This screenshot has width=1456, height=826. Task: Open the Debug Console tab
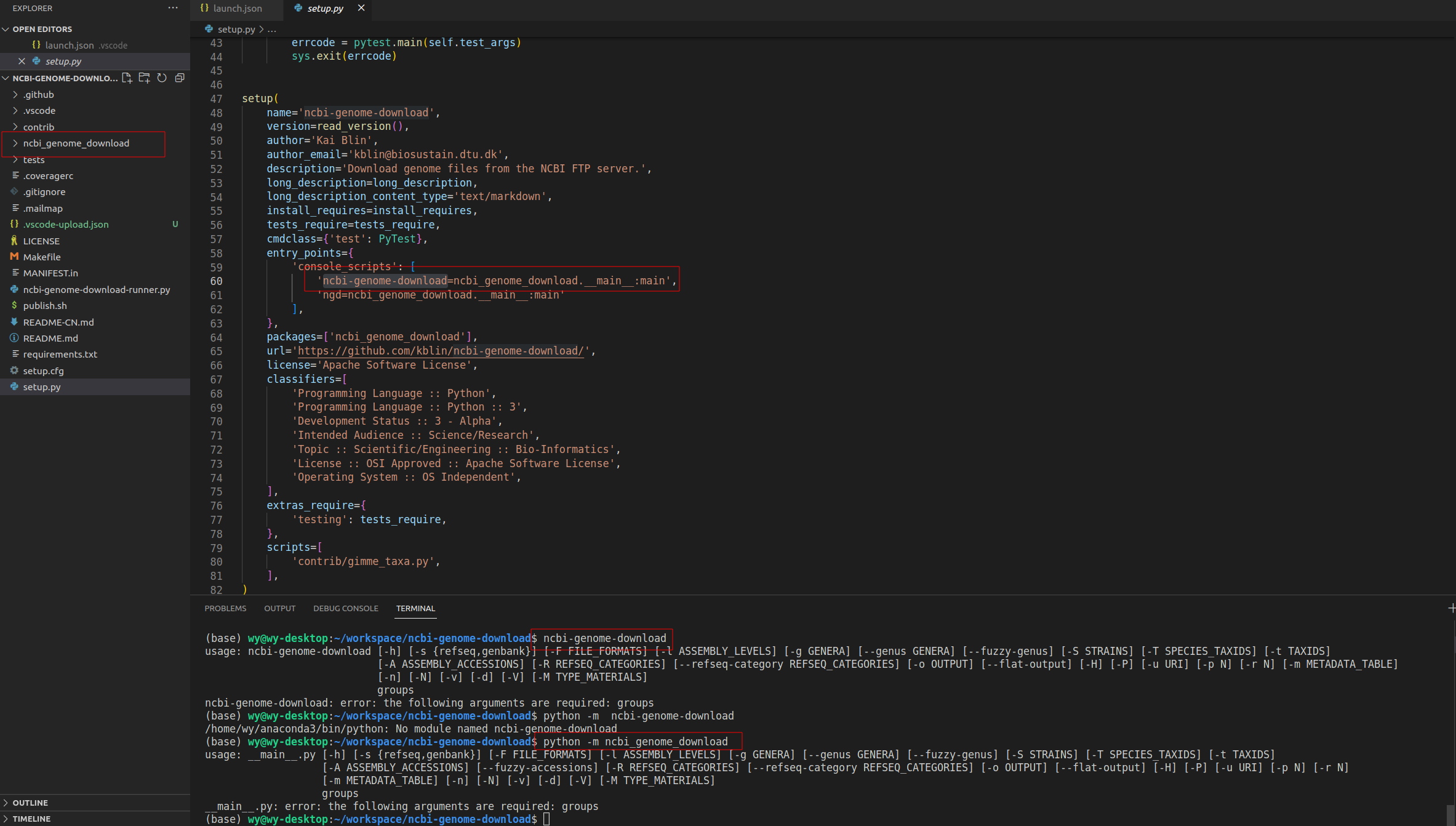click(346, 608)
